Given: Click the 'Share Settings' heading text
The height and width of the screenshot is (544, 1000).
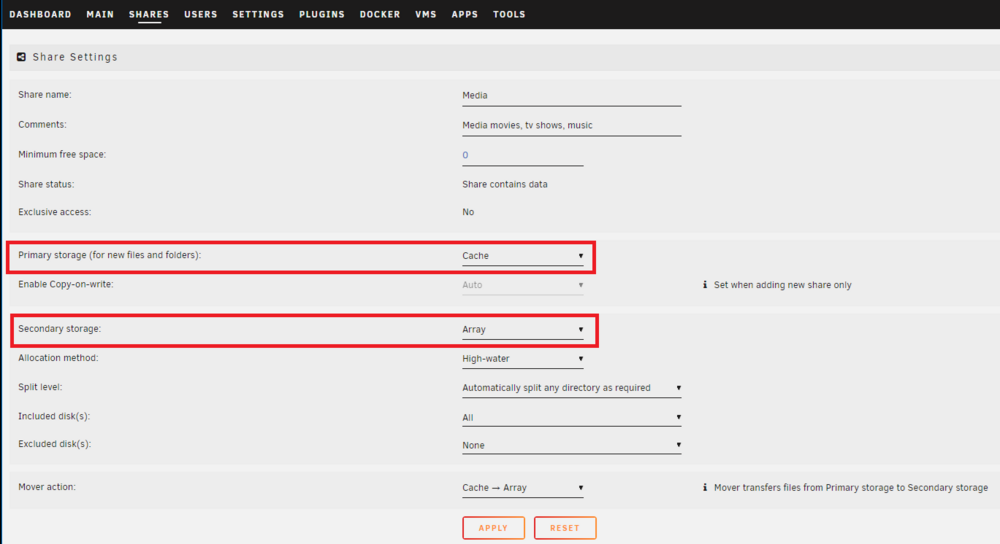Looking at the screenshot, I should click(75, 57).
